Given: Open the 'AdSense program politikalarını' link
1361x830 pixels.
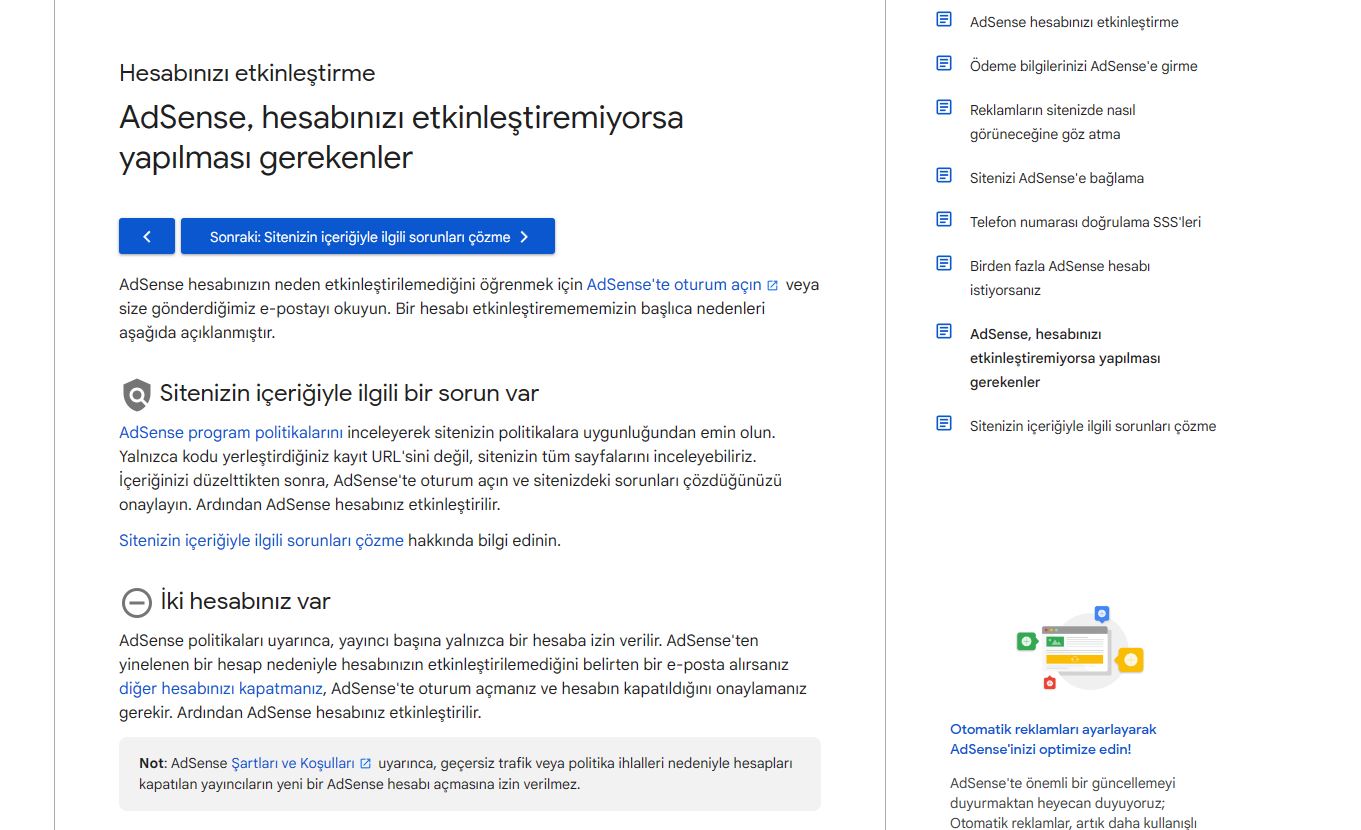Looking at the screenshot, I should tap(231, 432).
